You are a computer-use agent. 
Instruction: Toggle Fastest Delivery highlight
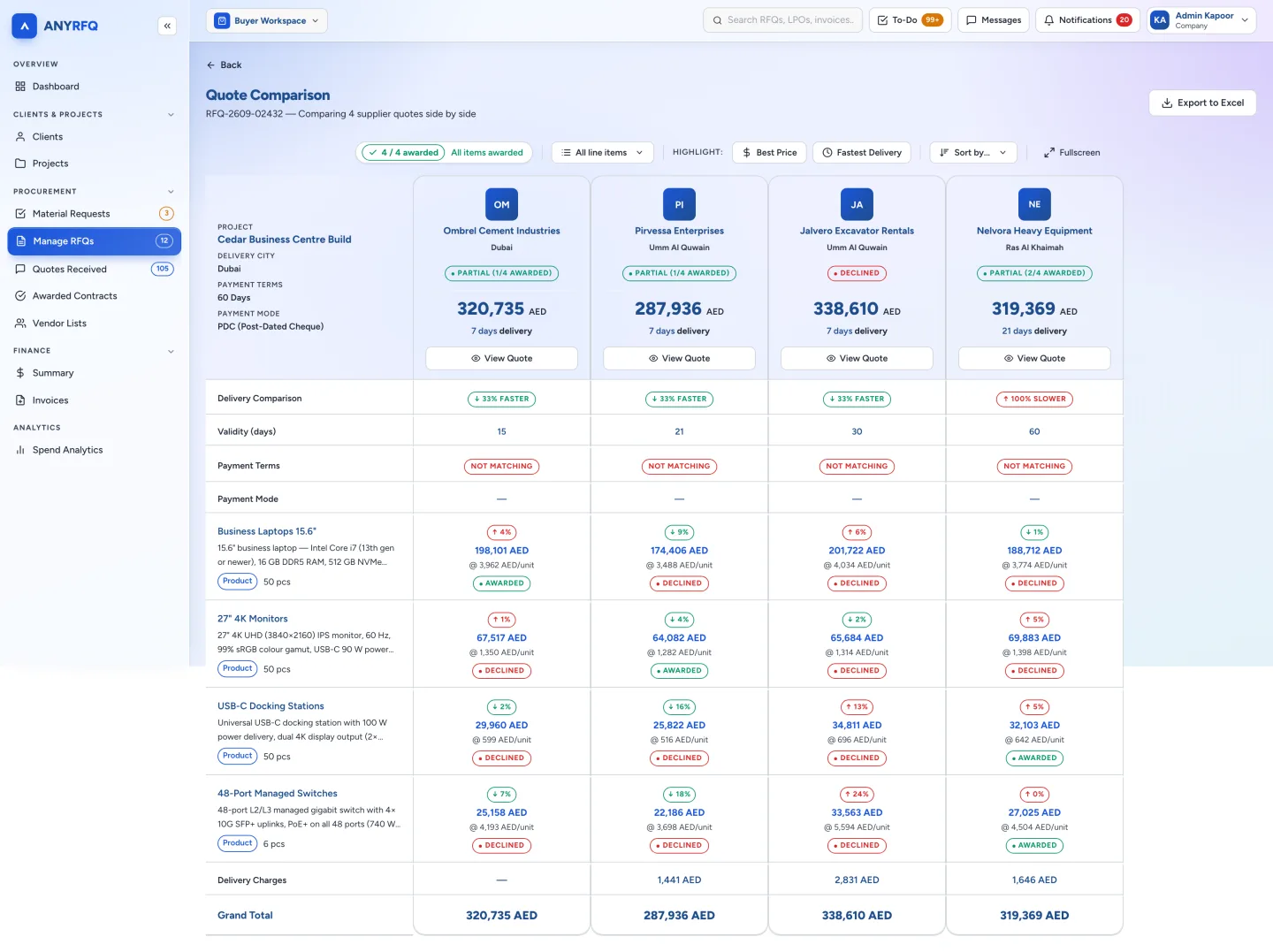pos(862,153)
